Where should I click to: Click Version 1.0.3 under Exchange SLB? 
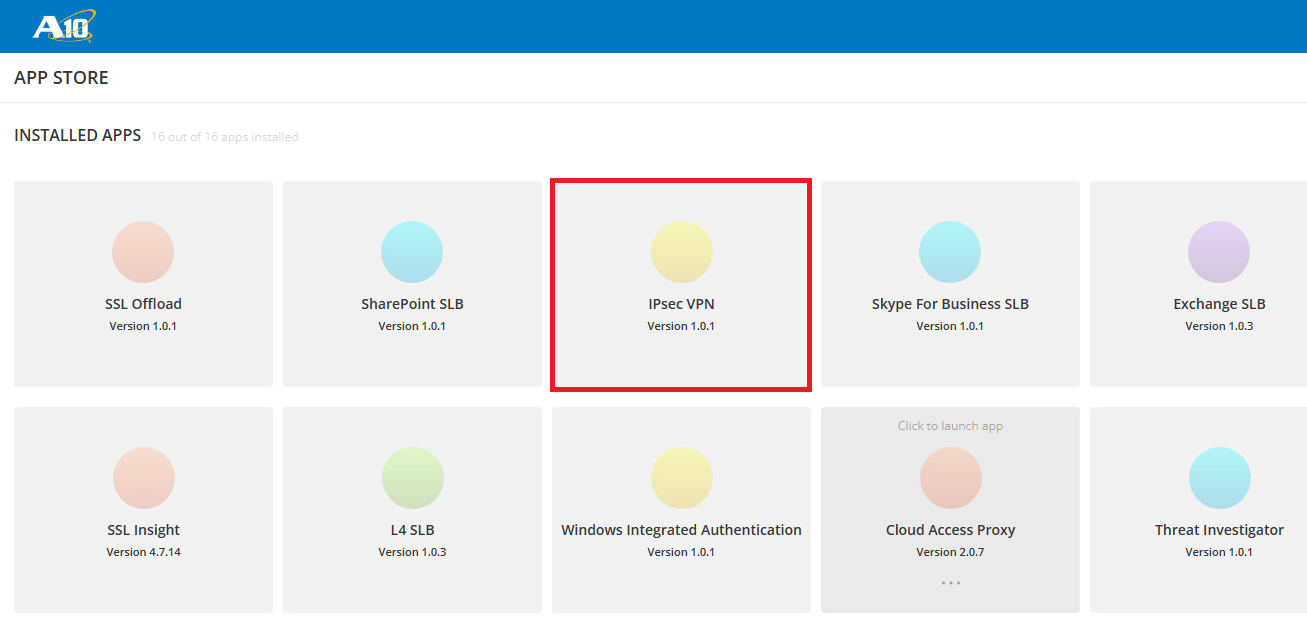[1219, 326]
